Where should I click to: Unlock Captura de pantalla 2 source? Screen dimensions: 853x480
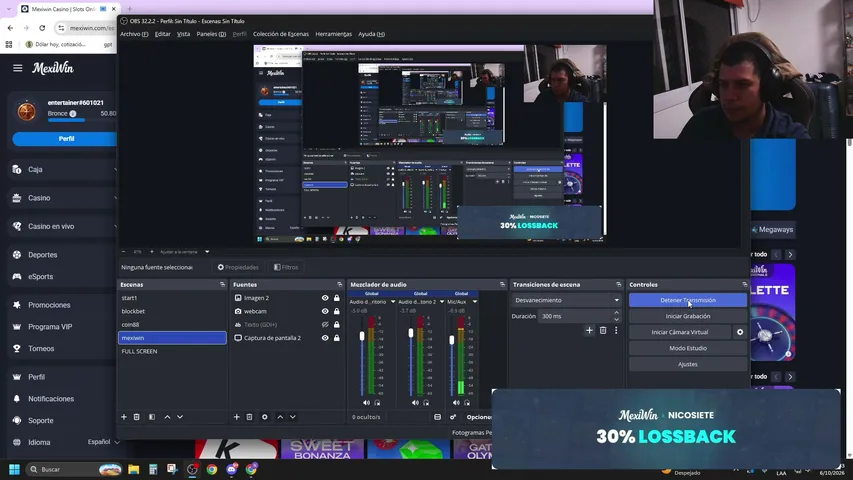pyautogui.click(x=337, y=338)
